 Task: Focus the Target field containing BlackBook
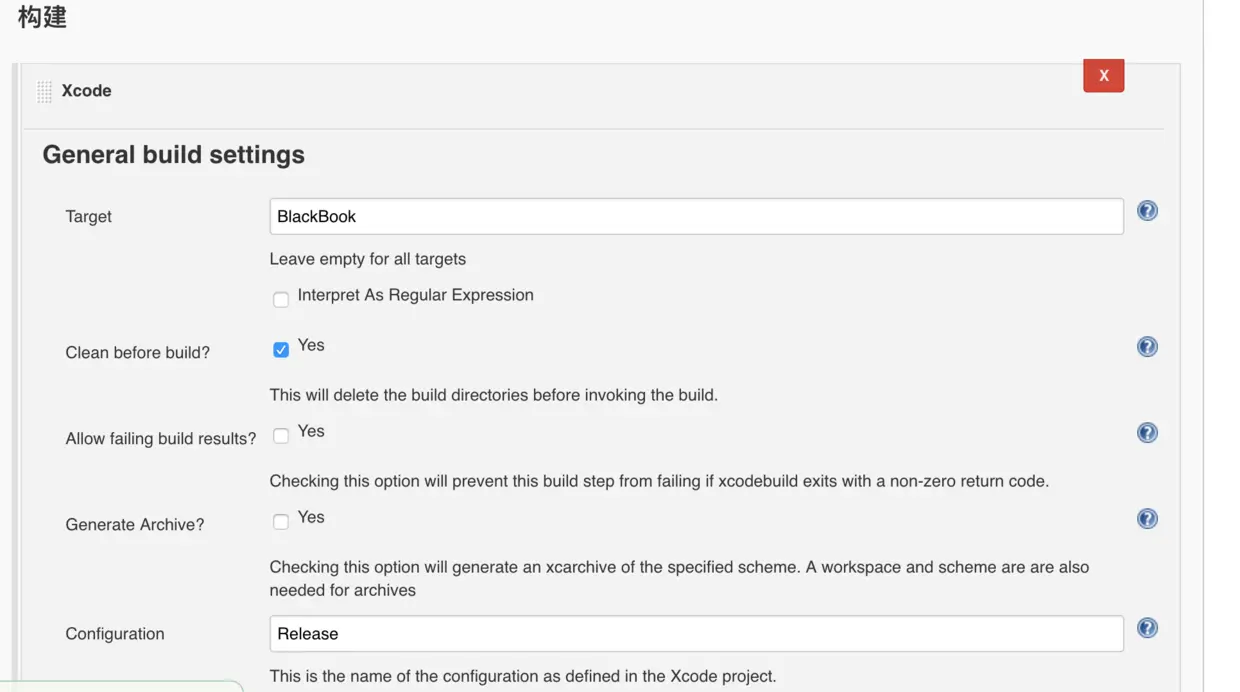[696, 216]
